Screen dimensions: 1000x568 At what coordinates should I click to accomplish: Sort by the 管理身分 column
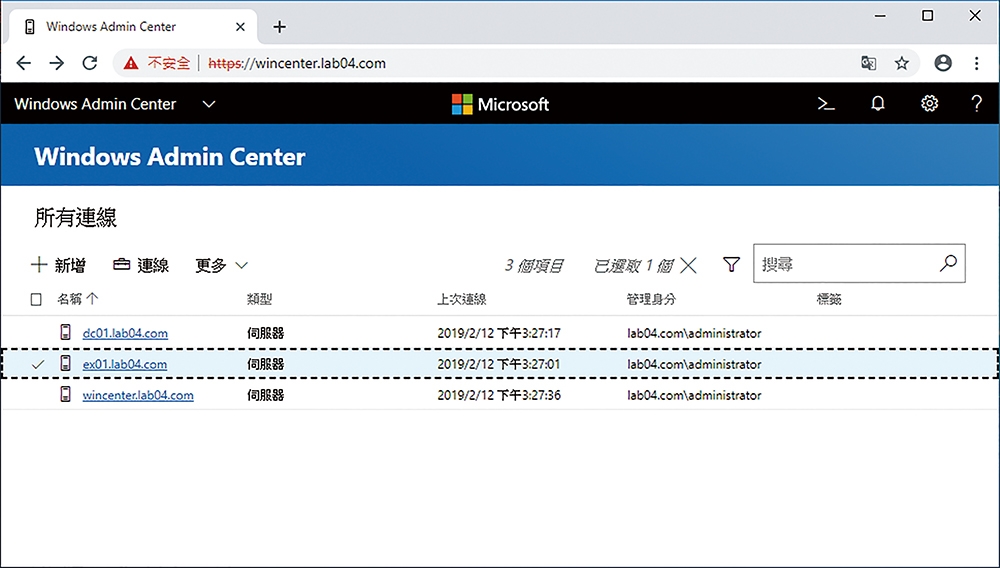tap(651, 299)
